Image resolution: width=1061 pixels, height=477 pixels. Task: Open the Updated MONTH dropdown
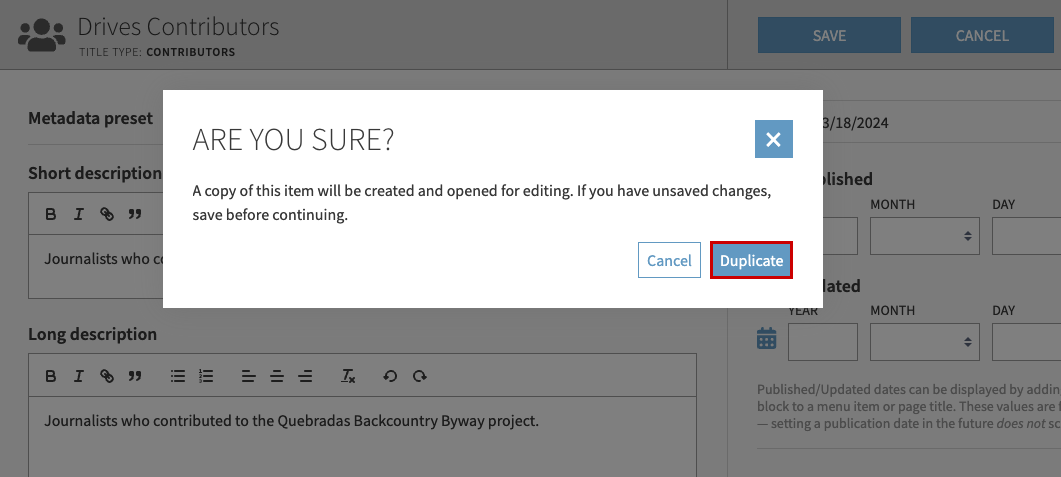point(925,342)
